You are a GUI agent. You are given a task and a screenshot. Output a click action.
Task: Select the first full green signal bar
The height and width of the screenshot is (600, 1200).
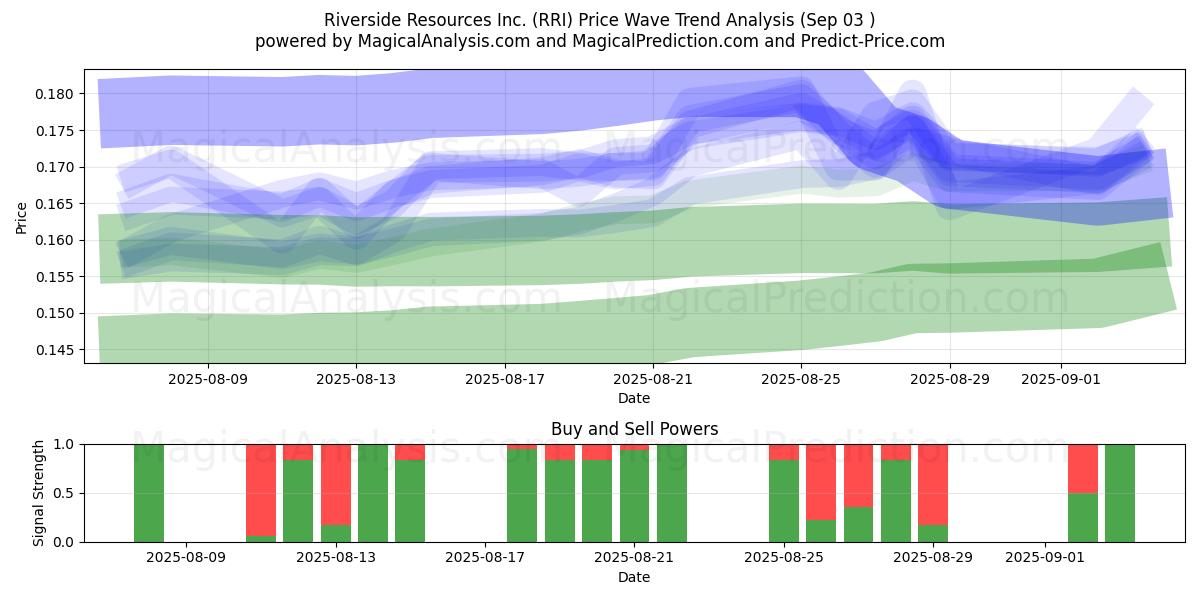149,493
